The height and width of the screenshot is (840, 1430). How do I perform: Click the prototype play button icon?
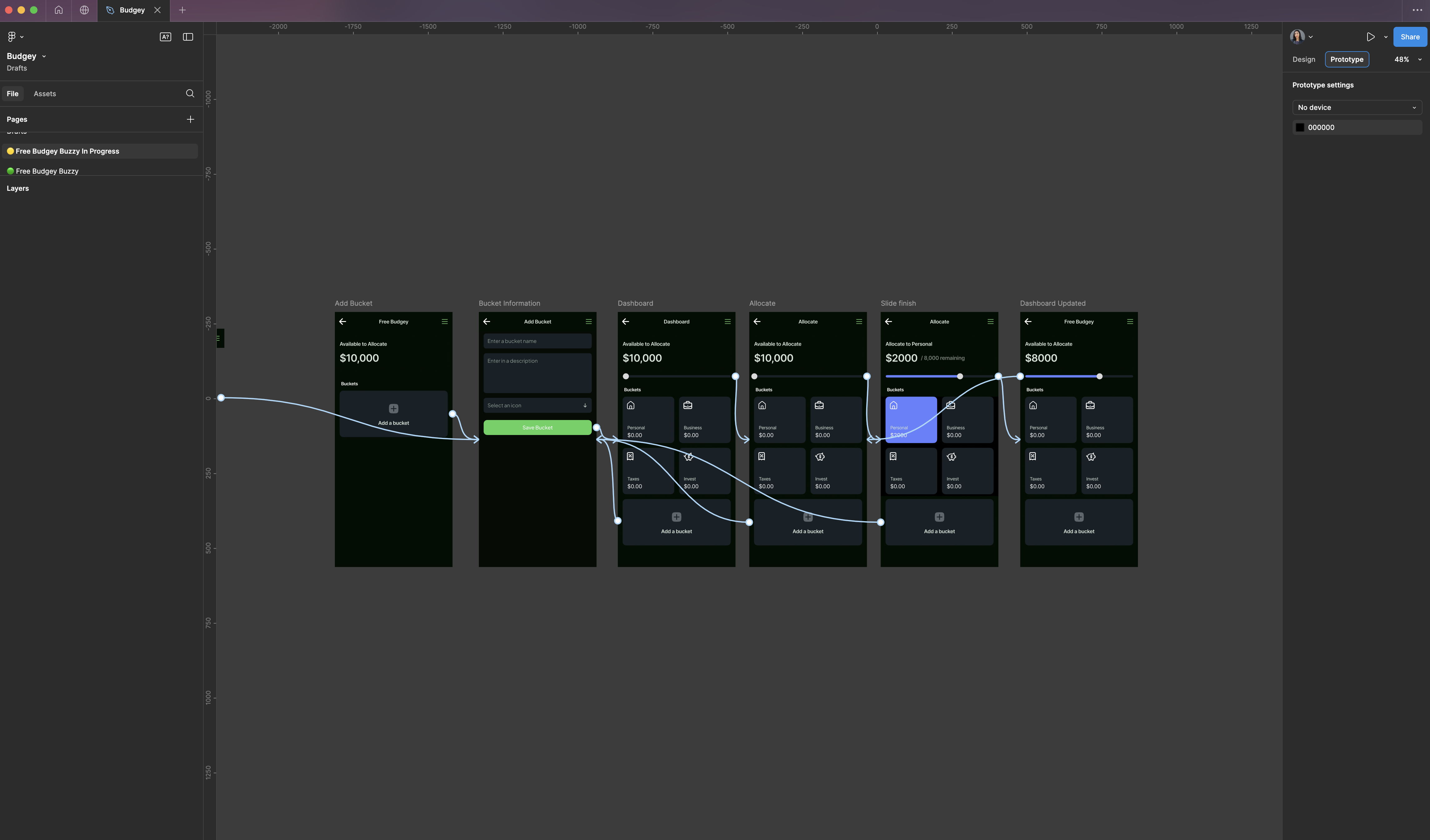(1370, 37)
